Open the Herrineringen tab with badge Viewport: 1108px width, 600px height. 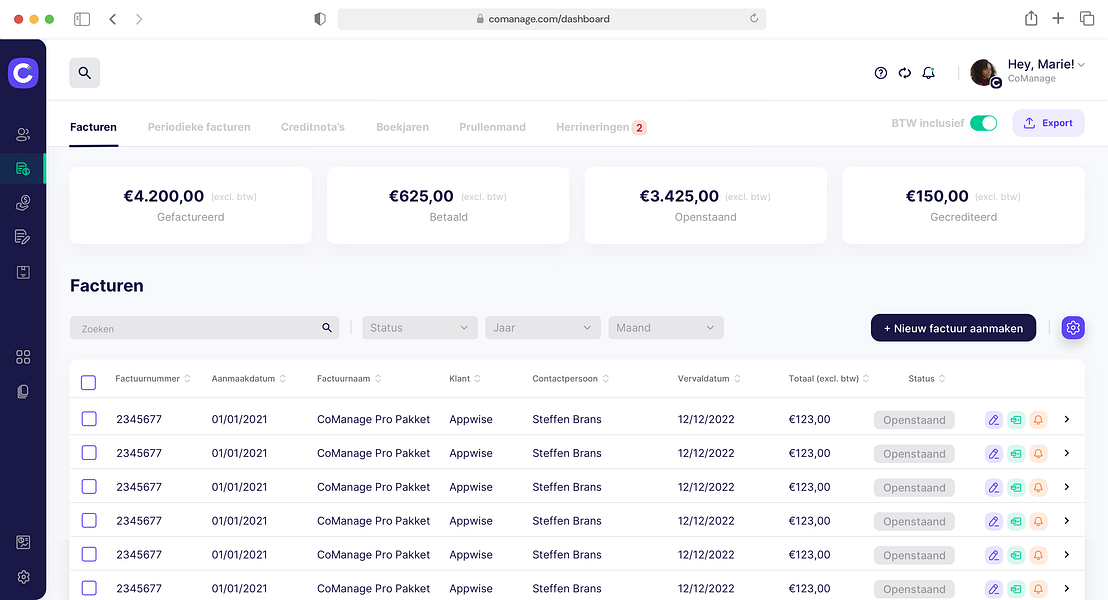click(601, 127)
